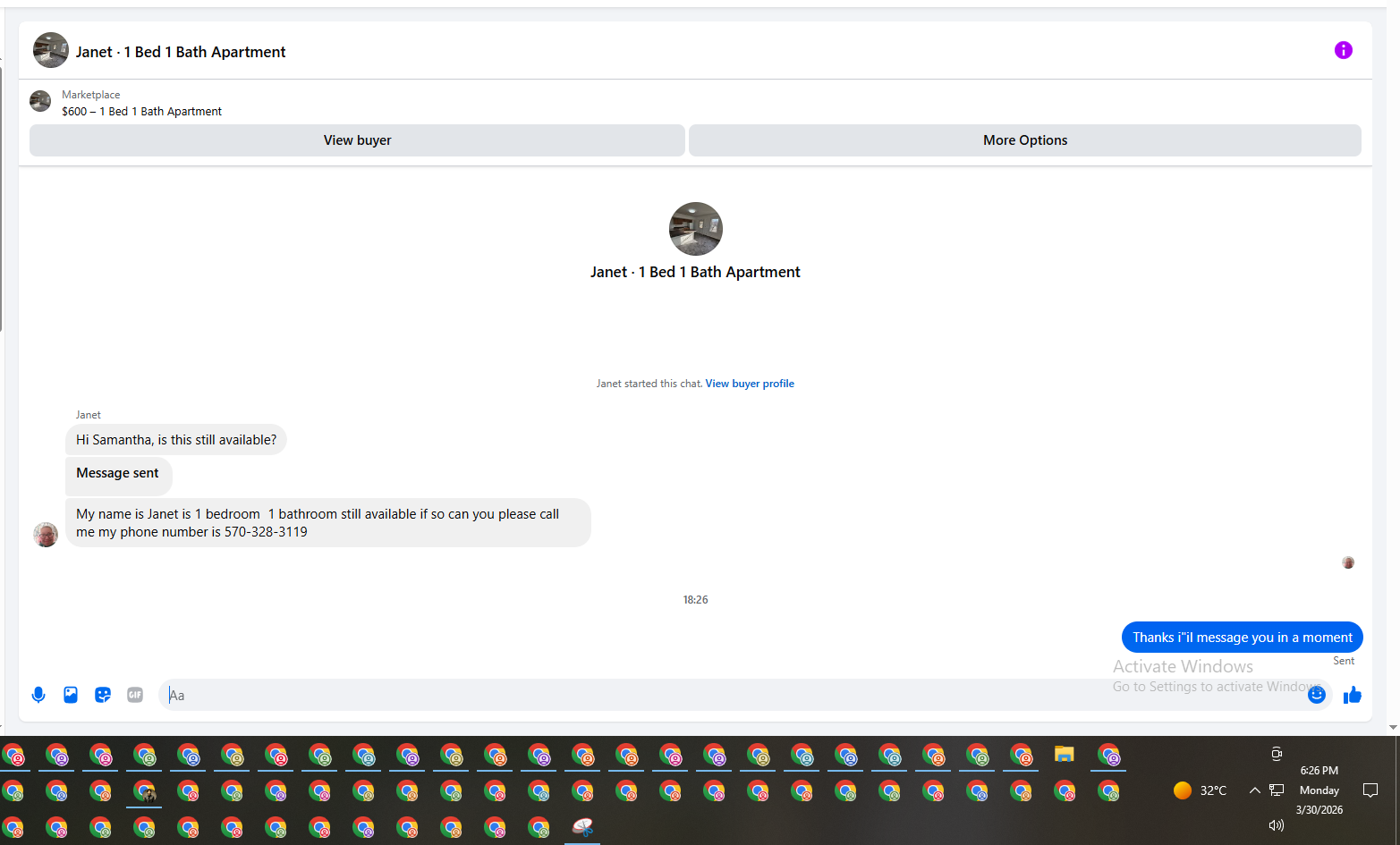Click the View buyer button

click(357, 140)
